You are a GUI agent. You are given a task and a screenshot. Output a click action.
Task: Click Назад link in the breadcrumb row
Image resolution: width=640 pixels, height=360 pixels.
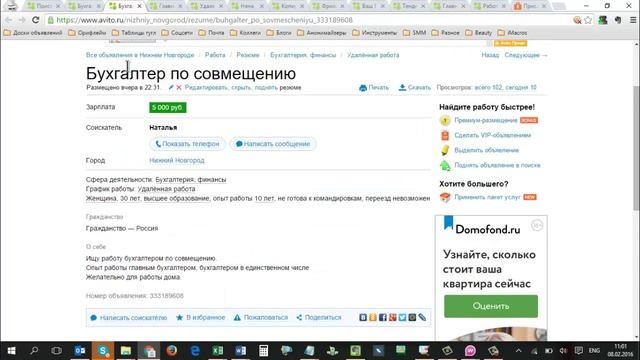click(x=490, y=55)
